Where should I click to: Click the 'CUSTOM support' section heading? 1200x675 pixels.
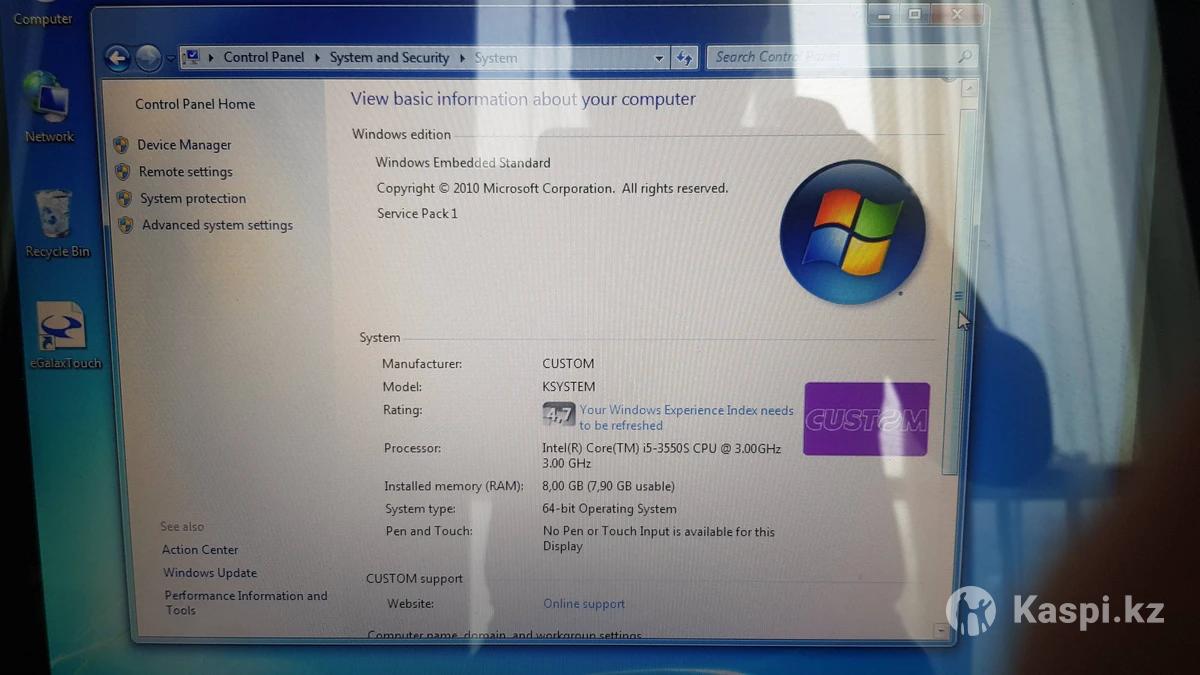pos(414,579)
